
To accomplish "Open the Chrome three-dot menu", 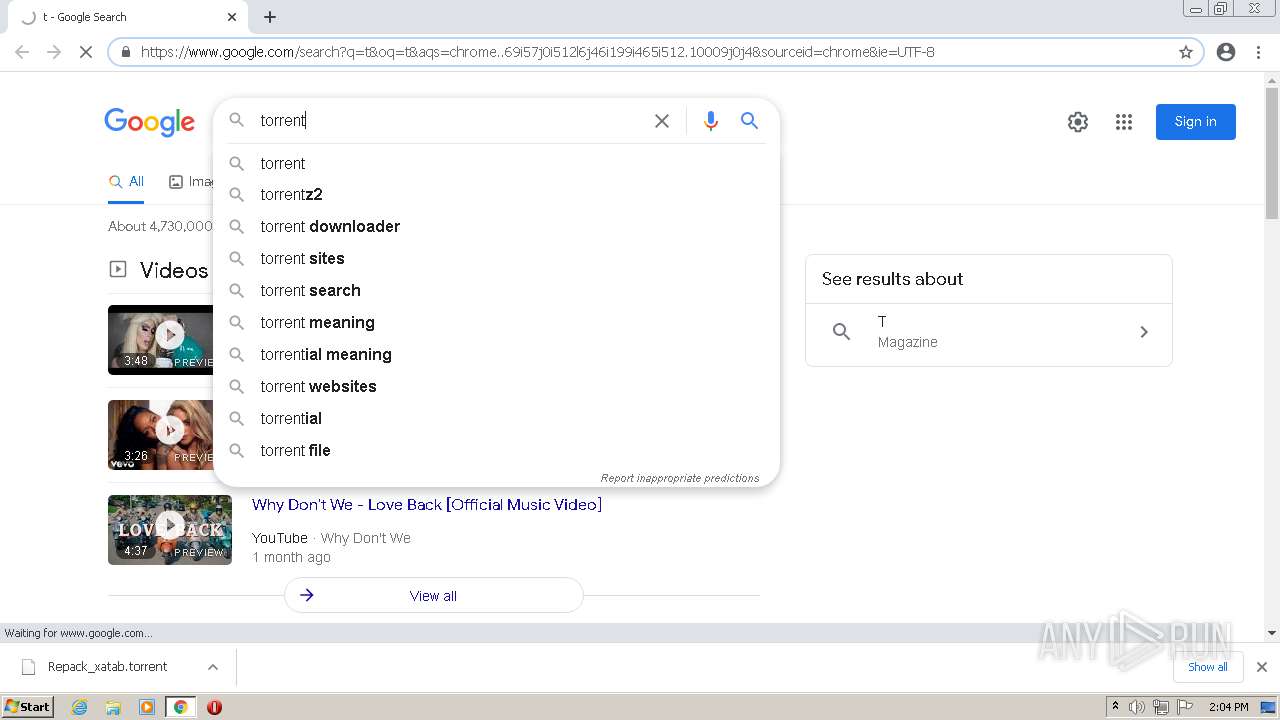I will 1258,52.
